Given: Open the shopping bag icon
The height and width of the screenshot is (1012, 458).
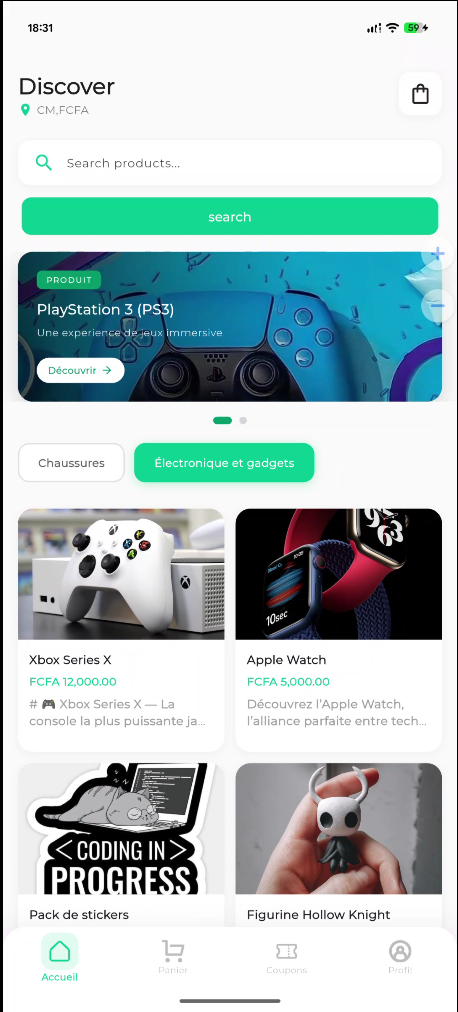Looking at the screenshot, I should click(420, 94).
